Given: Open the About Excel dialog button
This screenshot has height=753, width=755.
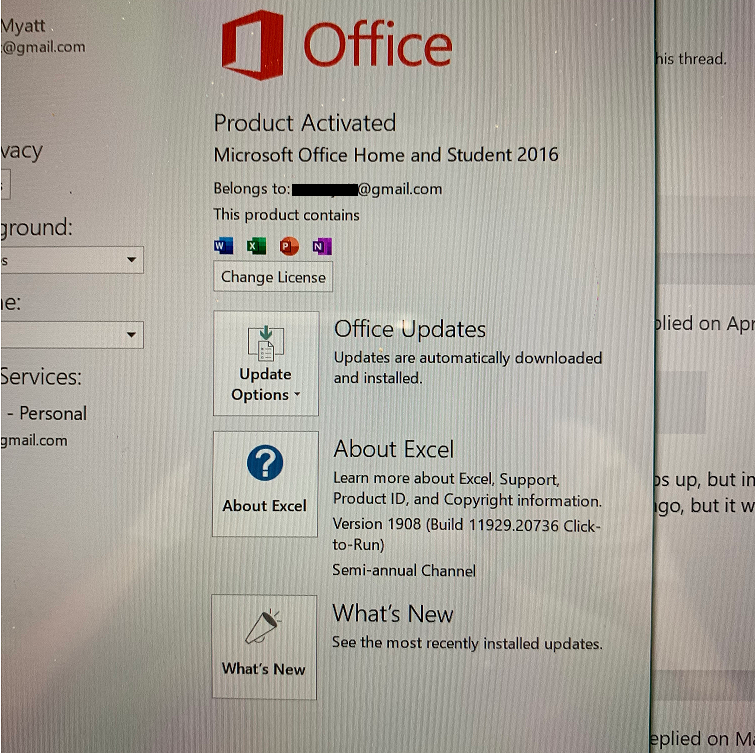Looking at the screenshot, I should click(265, 484).
